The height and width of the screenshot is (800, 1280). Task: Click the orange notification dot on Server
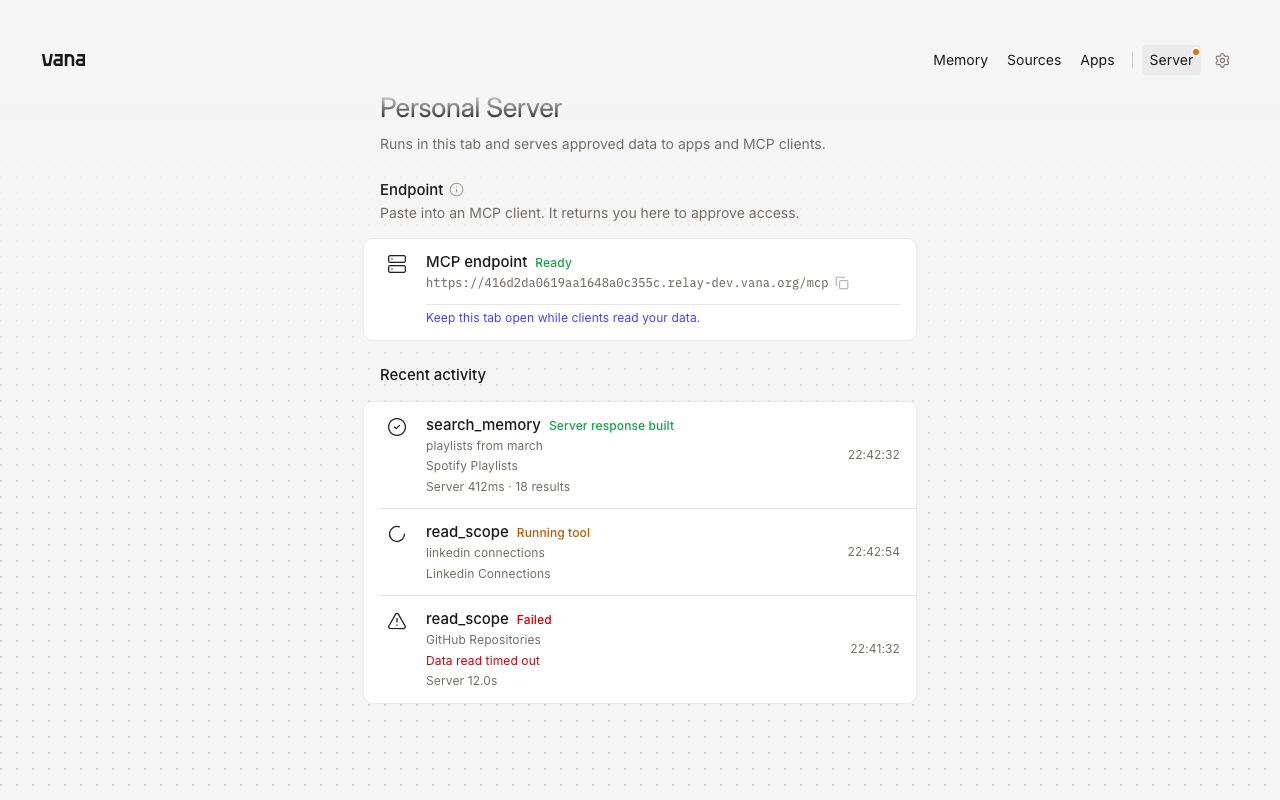1195,52
